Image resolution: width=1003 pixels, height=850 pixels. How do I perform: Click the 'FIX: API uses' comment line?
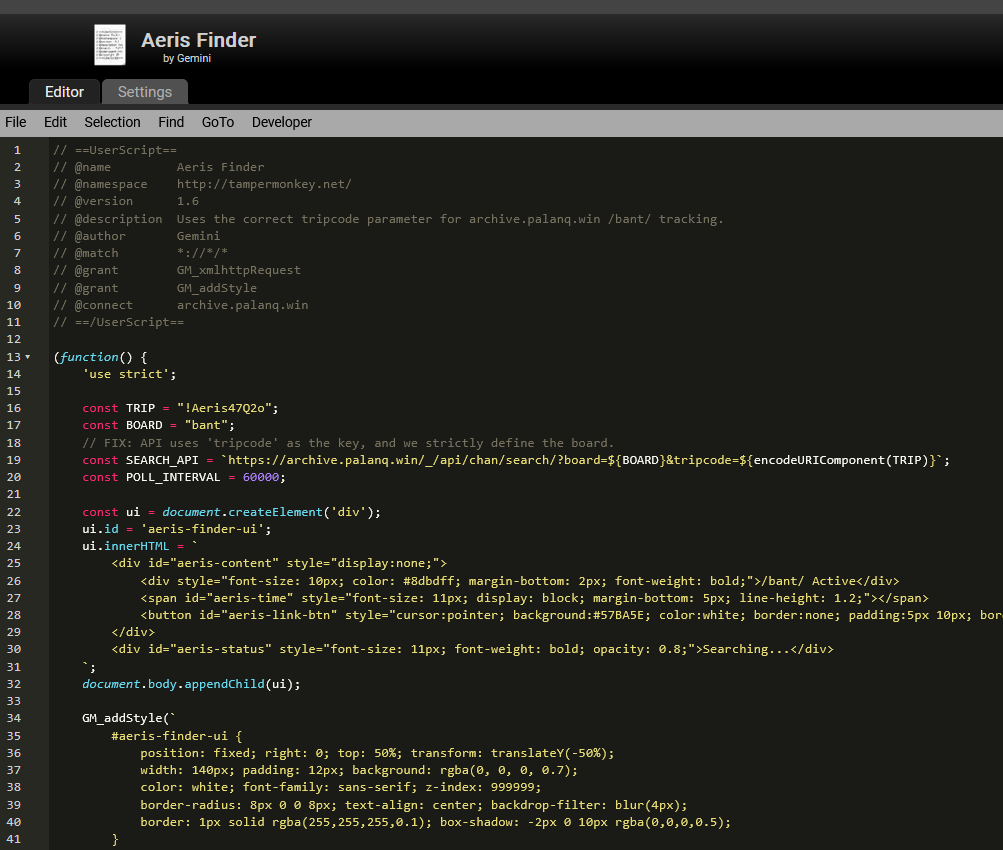pos(348,443)
